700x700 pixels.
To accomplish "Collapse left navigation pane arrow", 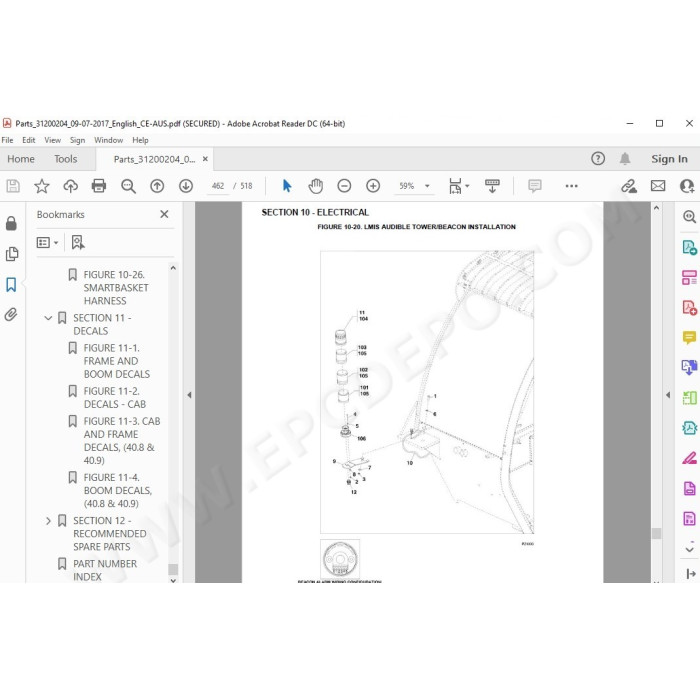I will (189, 395).
